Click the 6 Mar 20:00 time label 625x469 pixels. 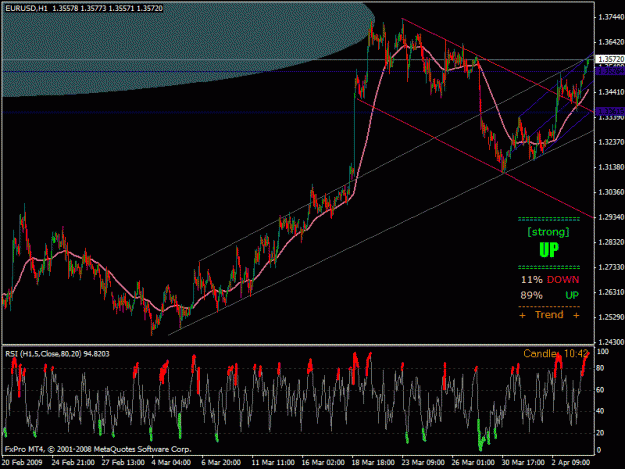(x=221, y=463)
